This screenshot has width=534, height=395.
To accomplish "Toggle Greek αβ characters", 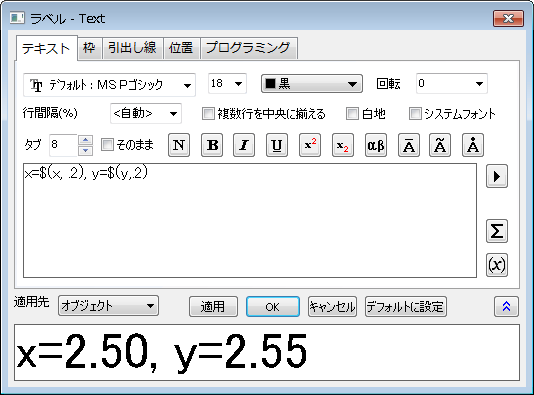I will click(x=376, y=145).
